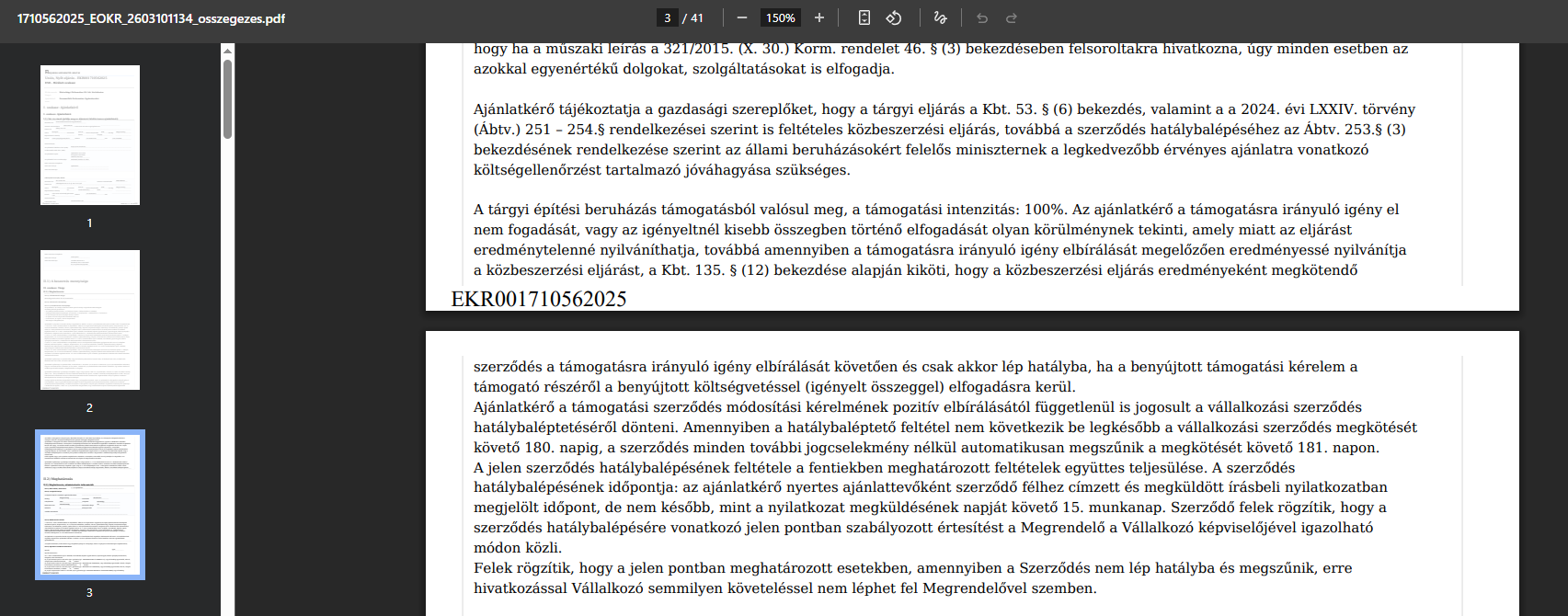The width and height of the screenshot is (1568, 616).
Task: Click the 150% zoom level field
Action: (780, 17)
